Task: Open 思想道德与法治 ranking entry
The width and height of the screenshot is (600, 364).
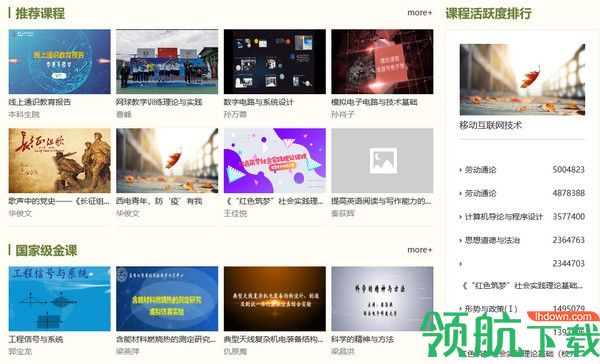Action: [x=492, y=240]
